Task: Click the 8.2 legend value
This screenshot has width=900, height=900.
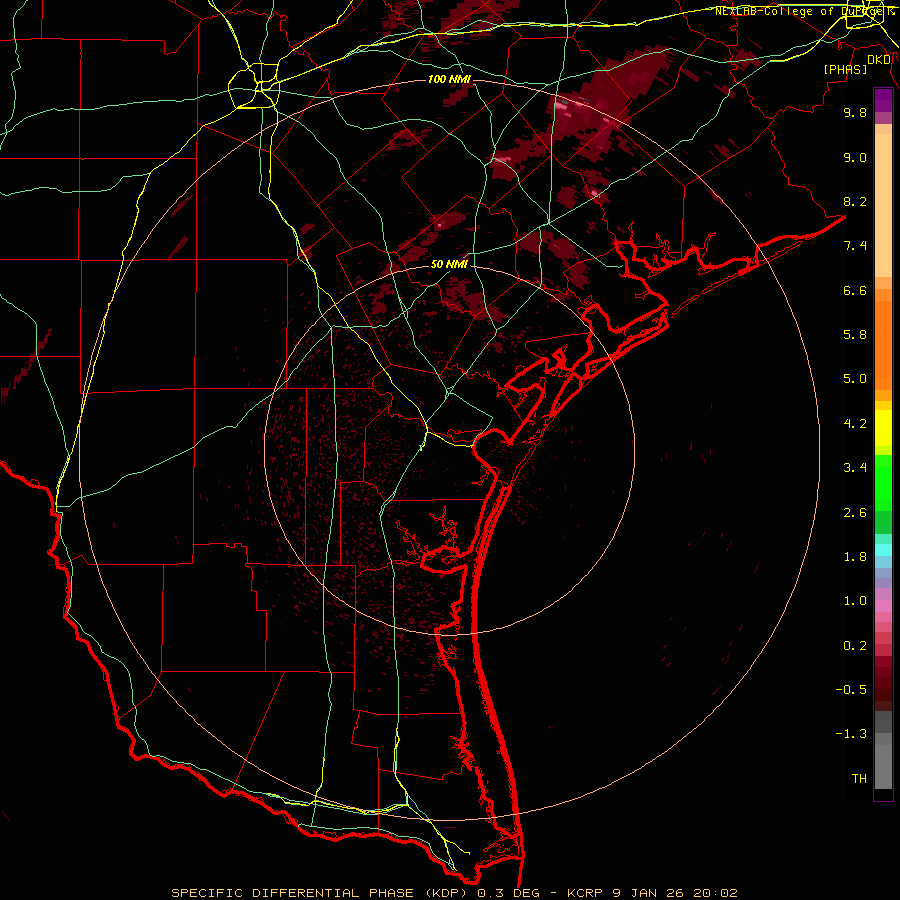Action: pos(855,201)
